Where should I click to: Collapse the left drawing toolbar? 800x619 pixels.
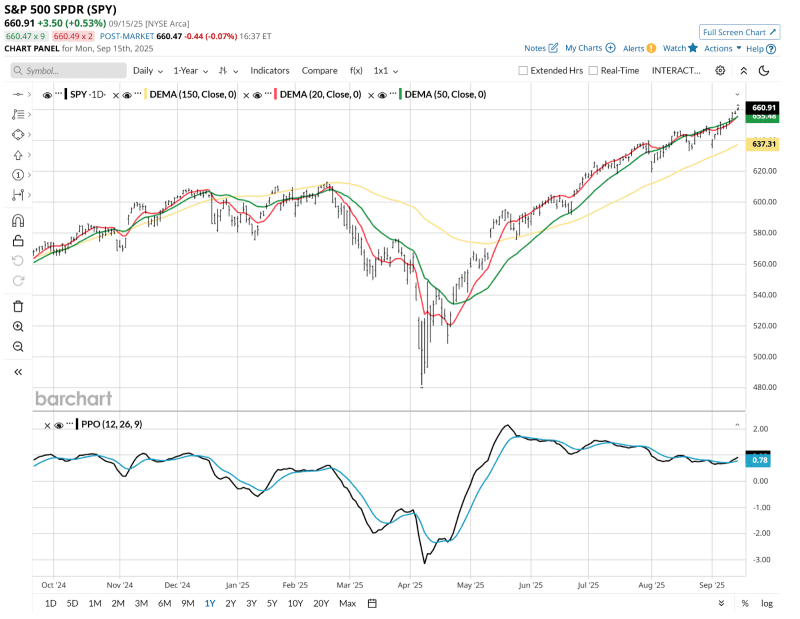(x=18, y=372)
